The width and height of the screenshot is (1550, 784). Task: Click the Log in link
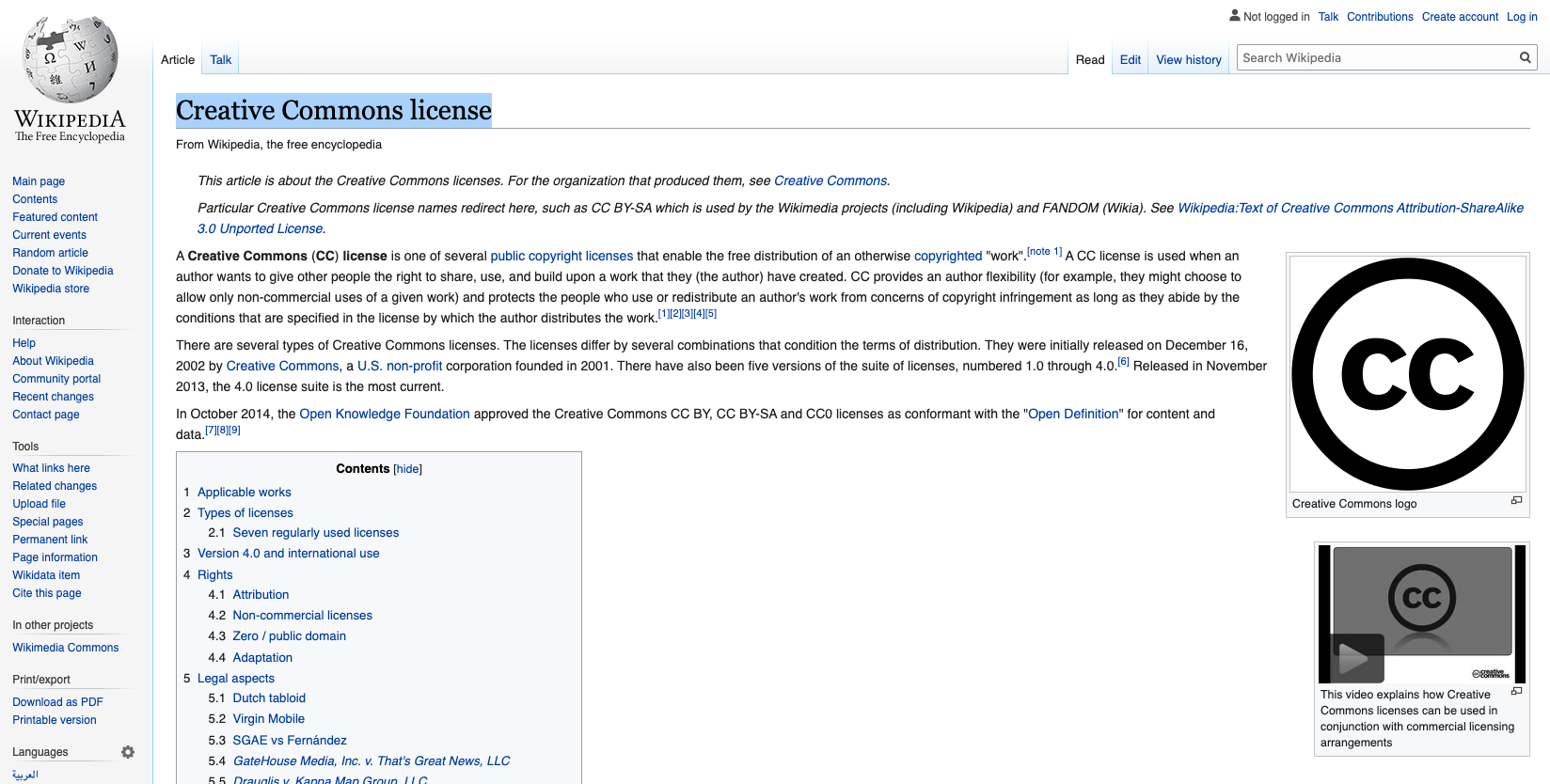tap(1522, 17)
